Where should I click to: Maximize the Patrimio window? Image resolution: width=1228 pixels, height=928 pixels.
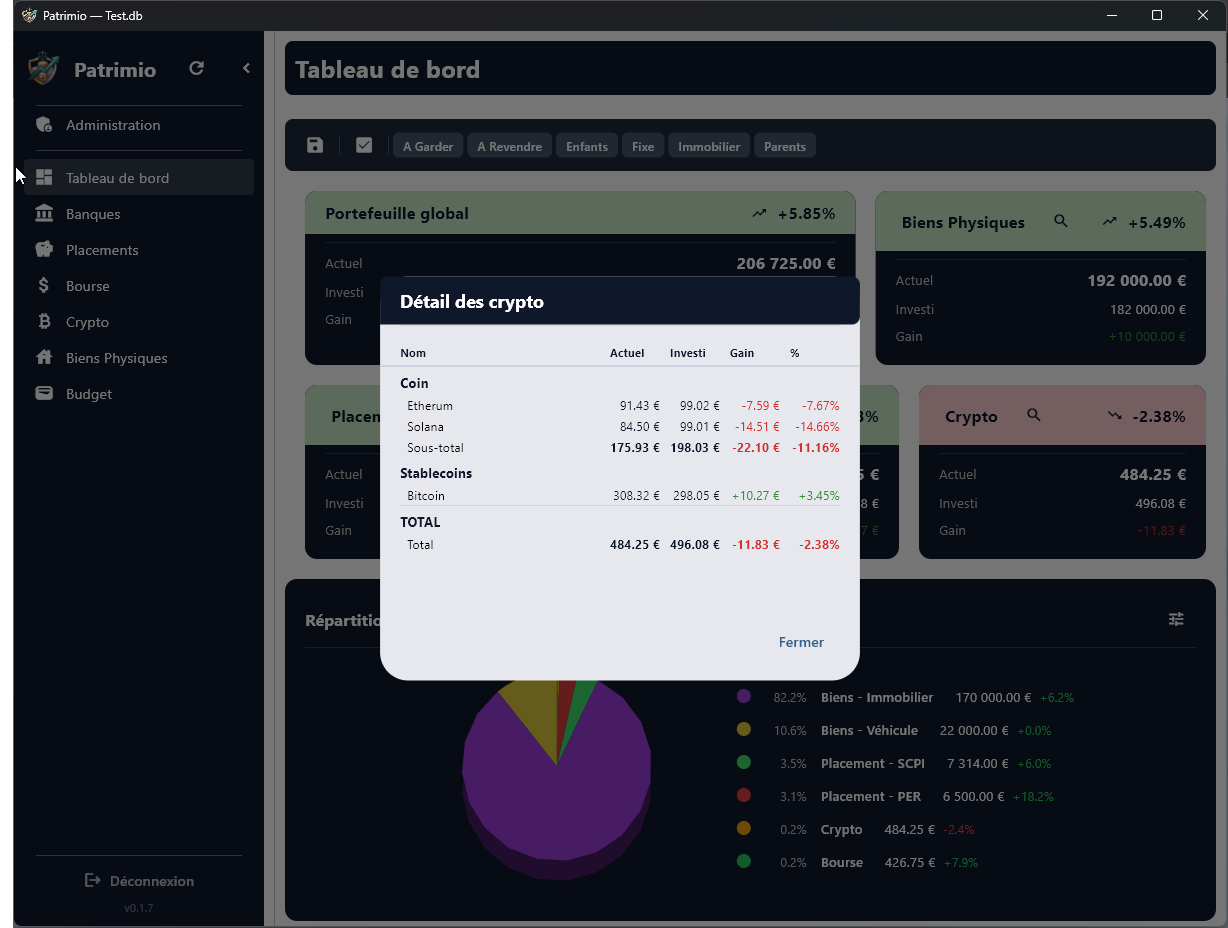pyautogui.click(x=1157, y=15)
